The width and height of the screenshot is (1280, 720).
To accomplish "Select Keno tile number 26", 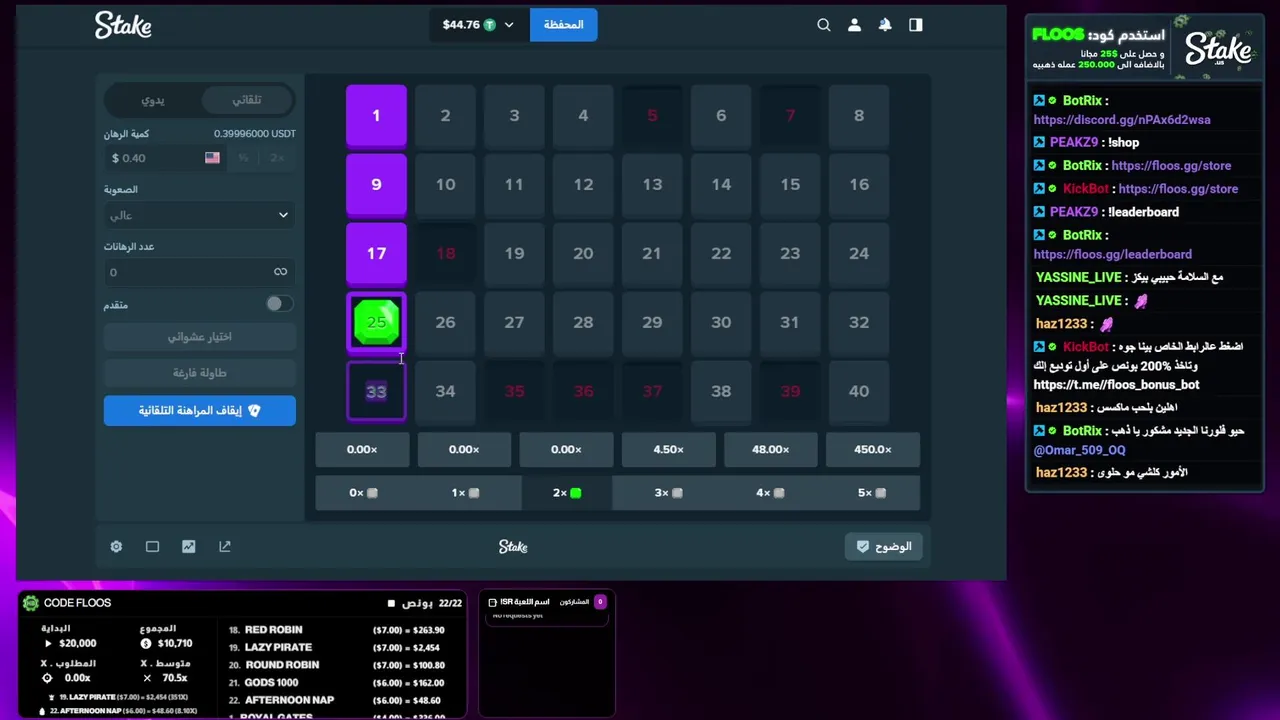I will 445,322.
